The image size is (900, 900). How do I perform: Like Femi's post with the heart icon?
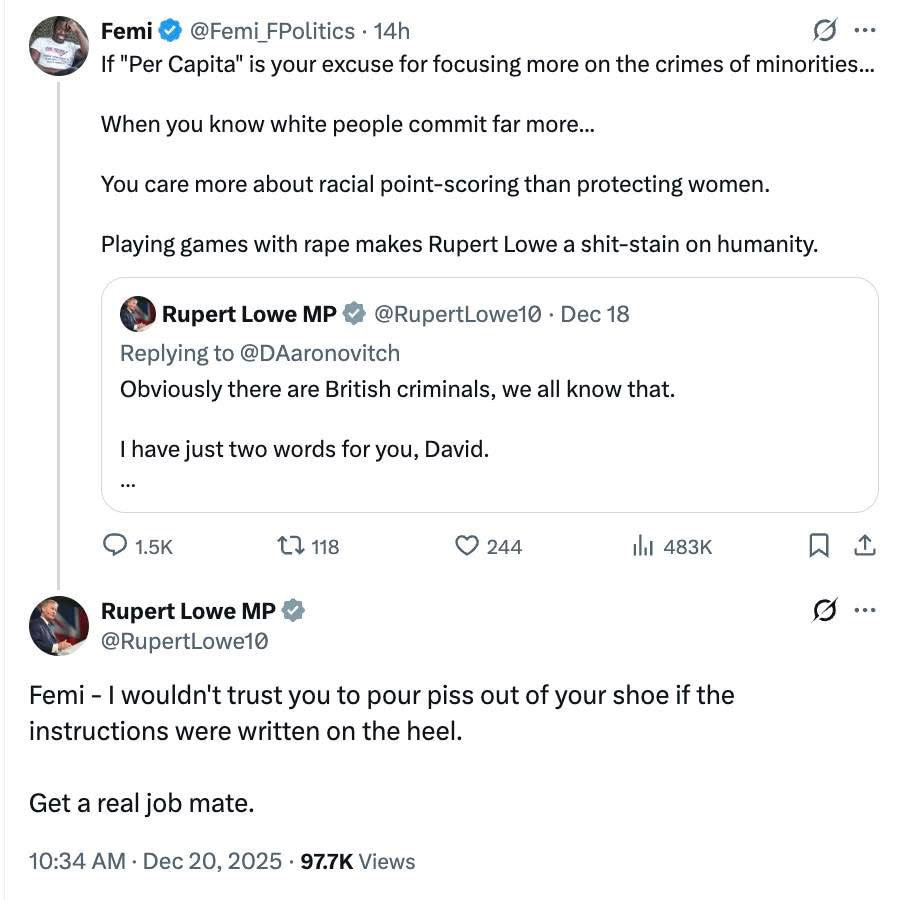point(466,546)
